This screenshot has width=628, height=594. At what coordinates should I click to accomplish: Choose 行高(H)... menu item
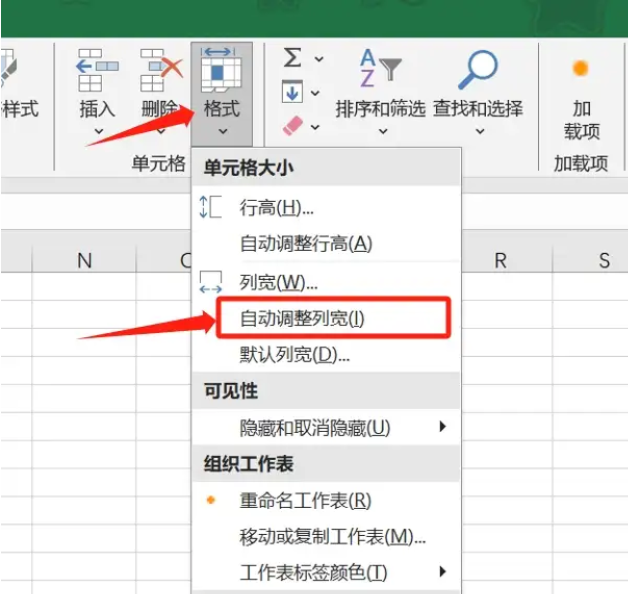coord(326,207)
